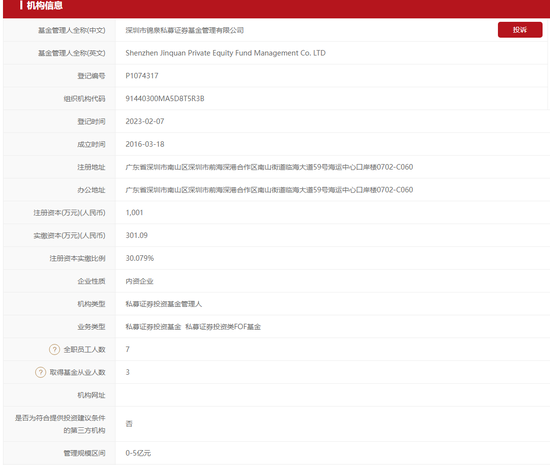Select the 机构类型 value 私募证券投资基金管理人
The width and height of the screenshot is (550, 465).
(163, 304)
